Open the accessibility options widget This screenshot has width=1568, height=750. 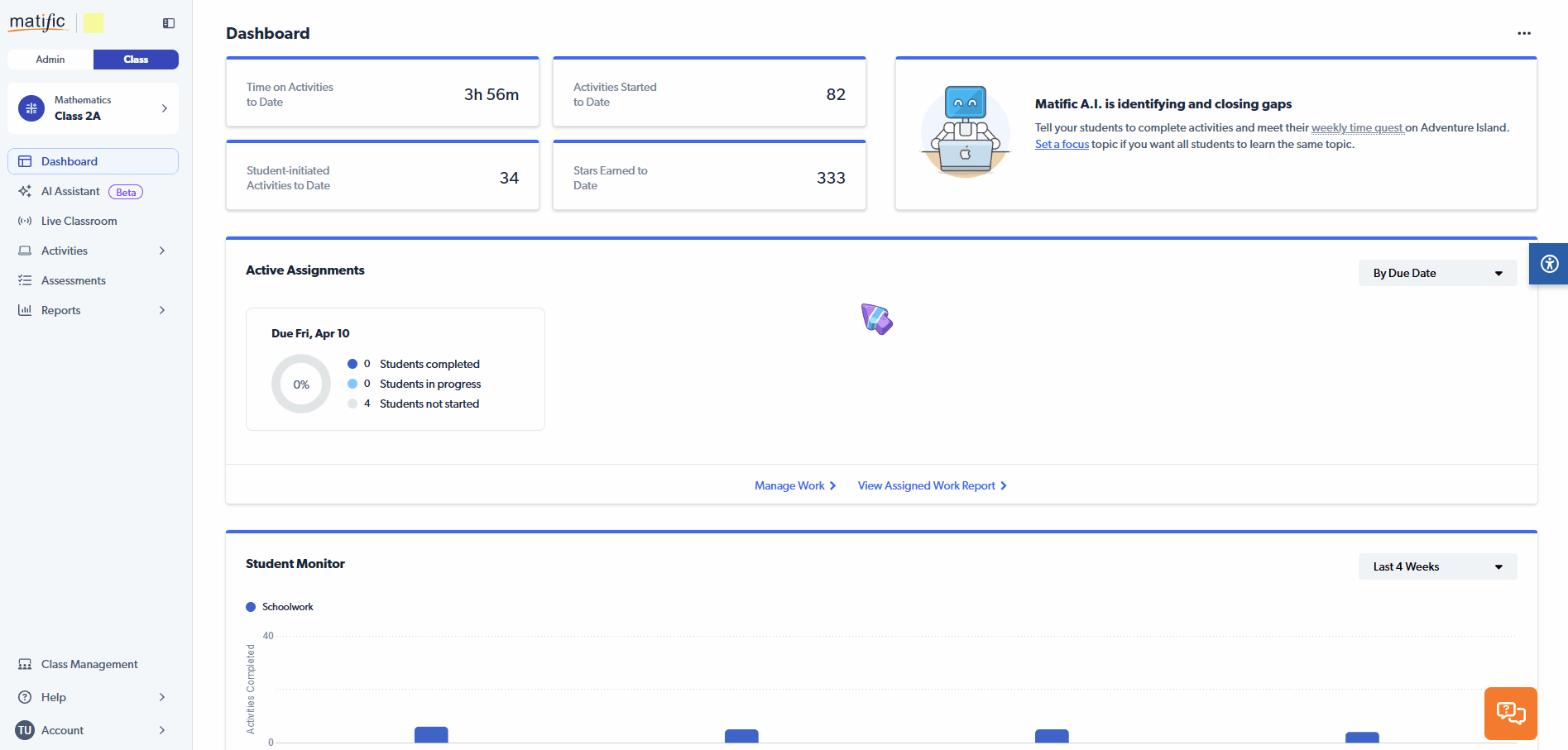click(x=1548, y=263)
